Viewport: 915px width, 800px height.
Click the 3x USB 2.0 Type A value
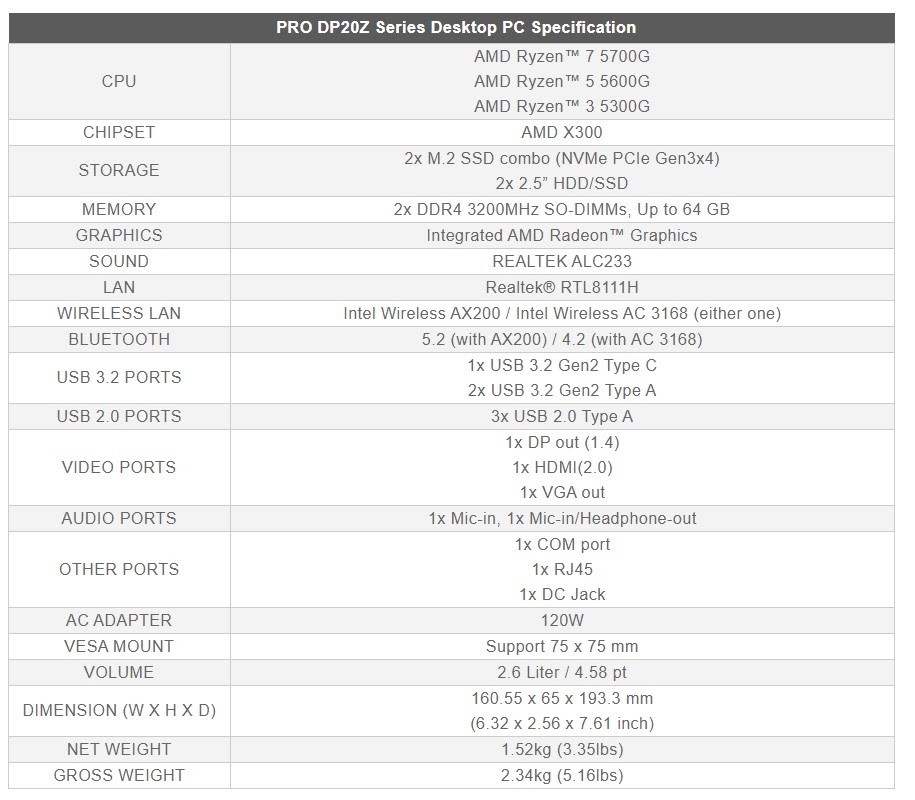[561, 416]
